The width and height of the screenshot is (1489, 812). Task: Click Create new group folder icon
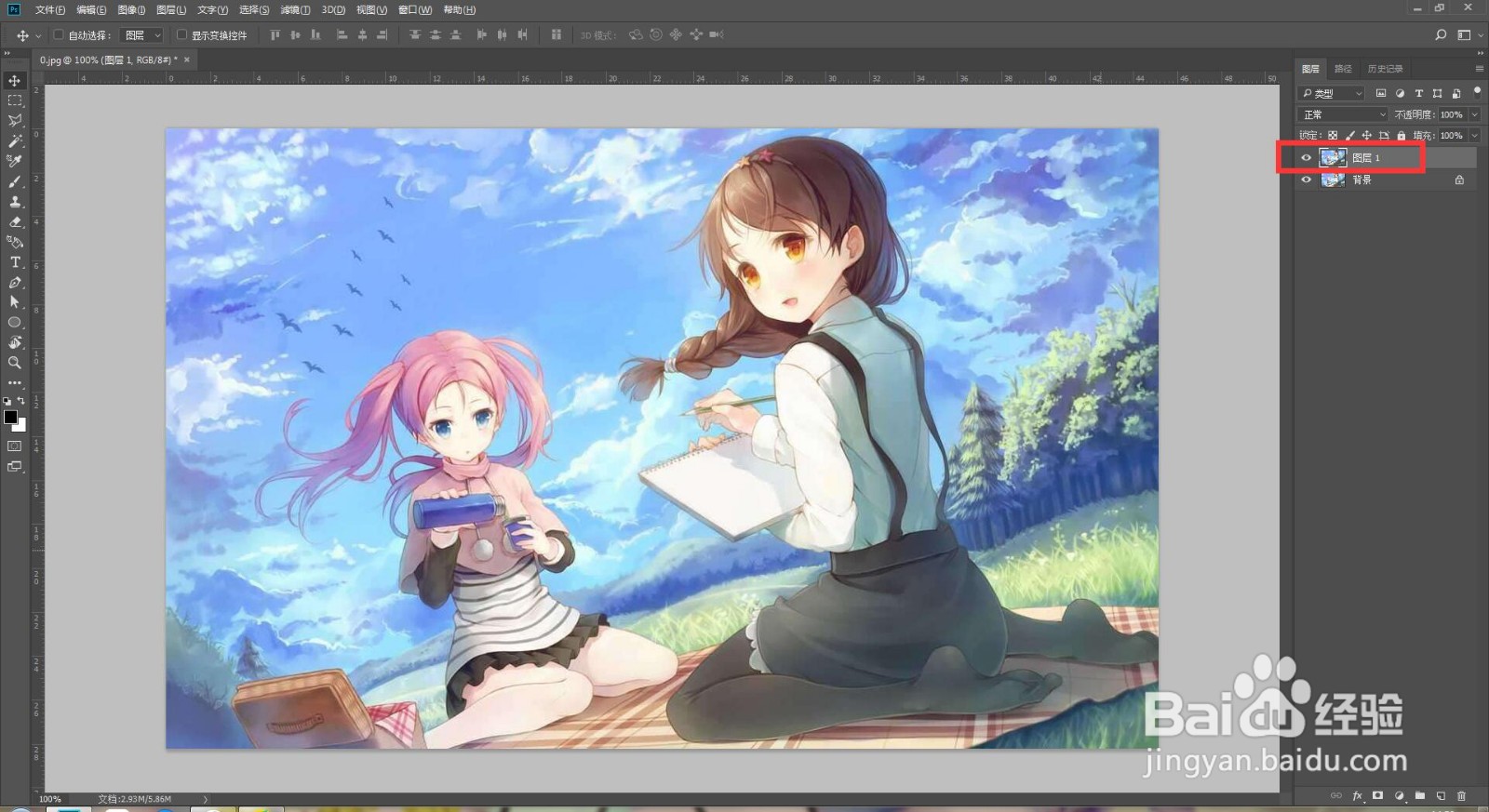[1420, 796]
